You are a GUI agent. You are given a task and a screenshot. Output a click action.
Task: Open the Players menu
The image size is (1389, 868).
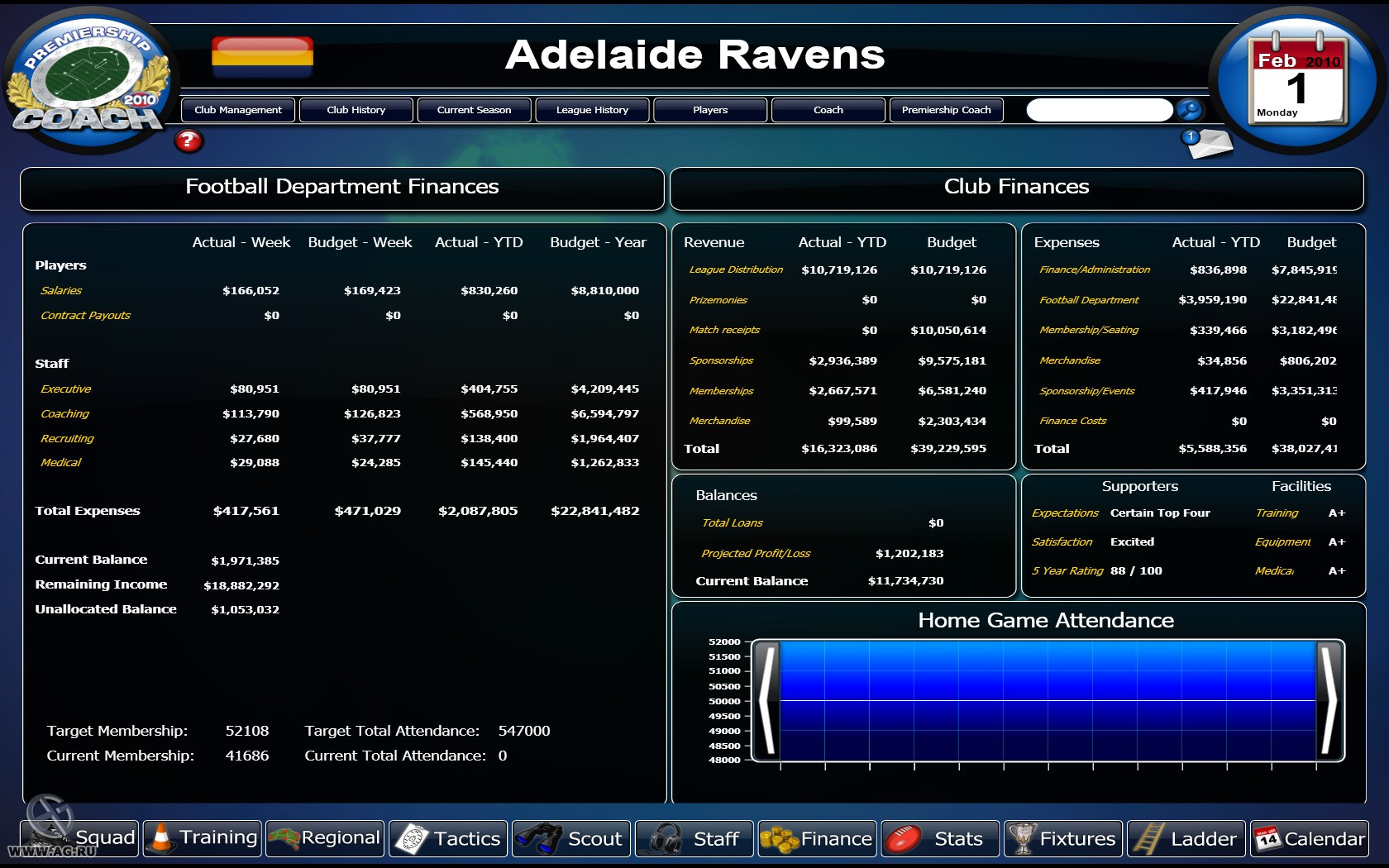click(710, 110)
